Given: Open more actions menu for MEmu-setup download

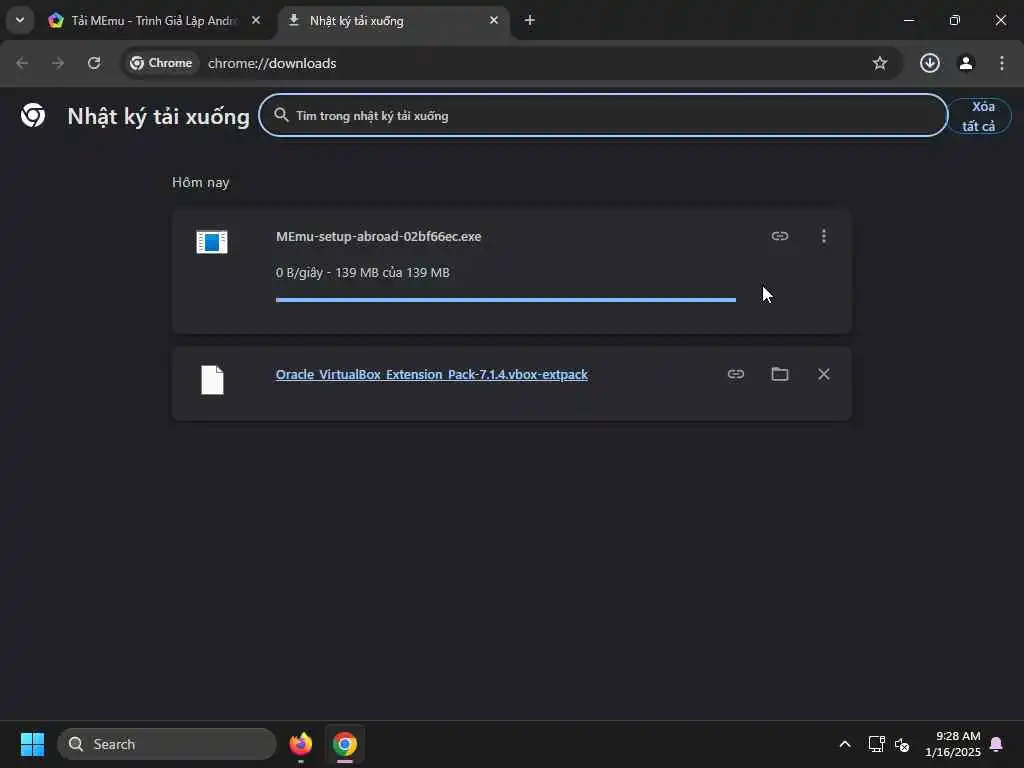Looking at the screenshot, I should 824,236.
